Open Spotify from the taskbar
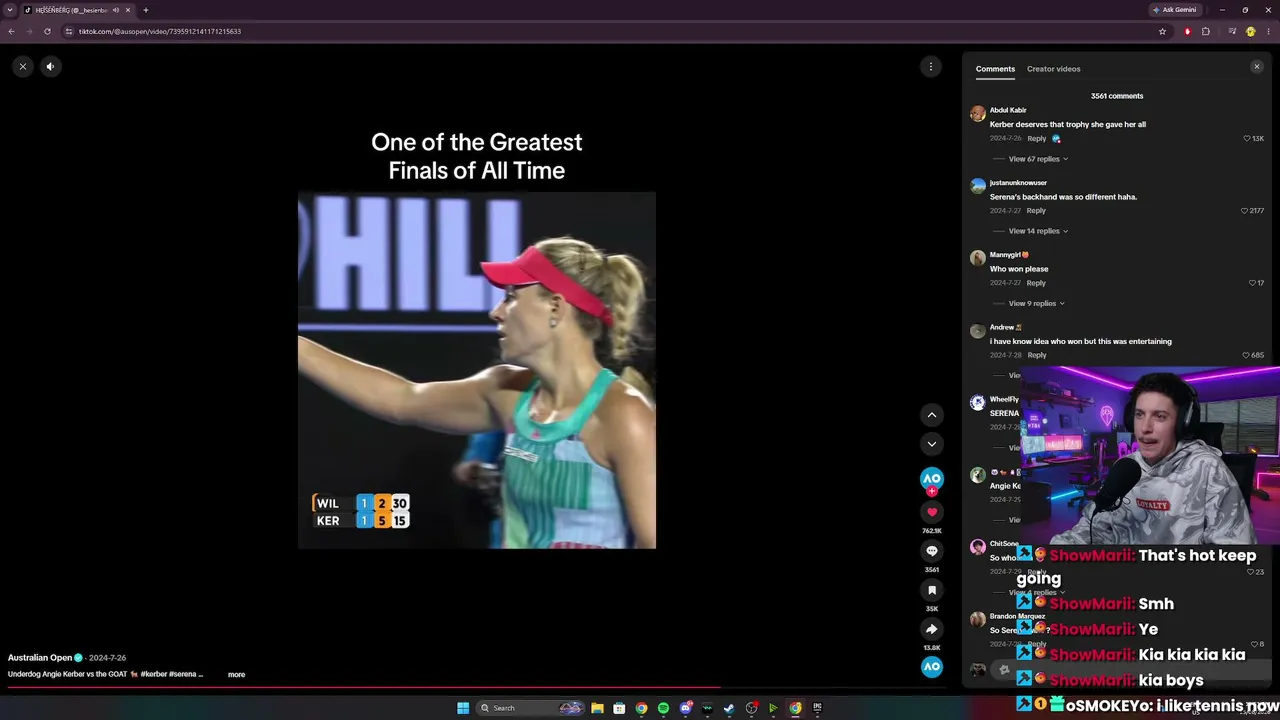 [663, 708]
